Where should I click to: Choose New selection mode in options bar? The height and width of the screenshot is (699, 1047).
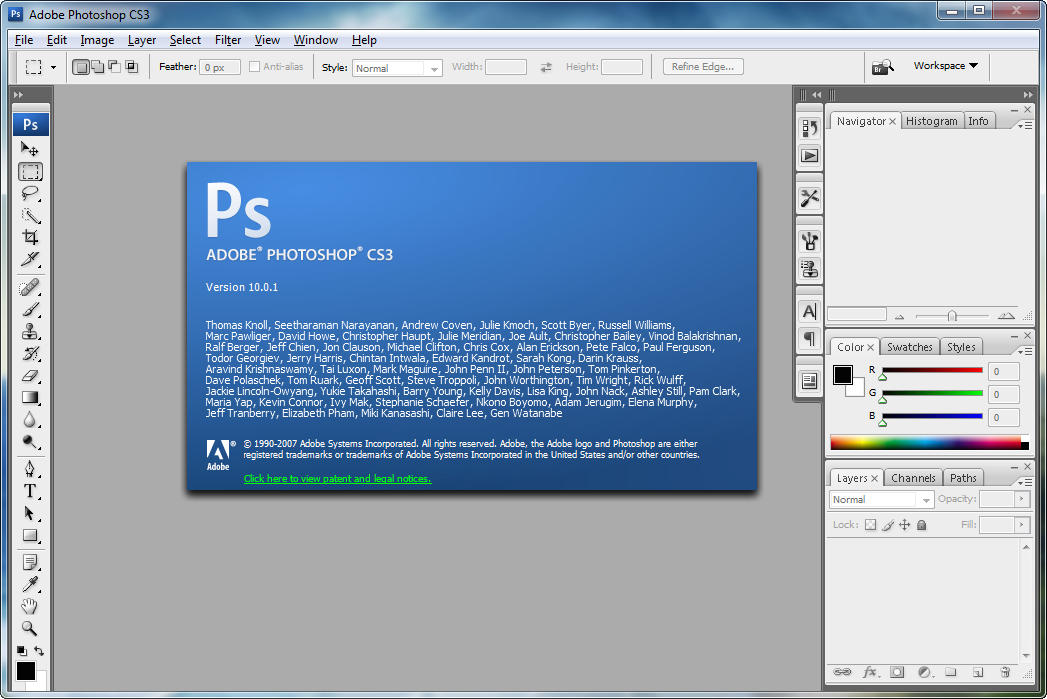coord(81,67)
